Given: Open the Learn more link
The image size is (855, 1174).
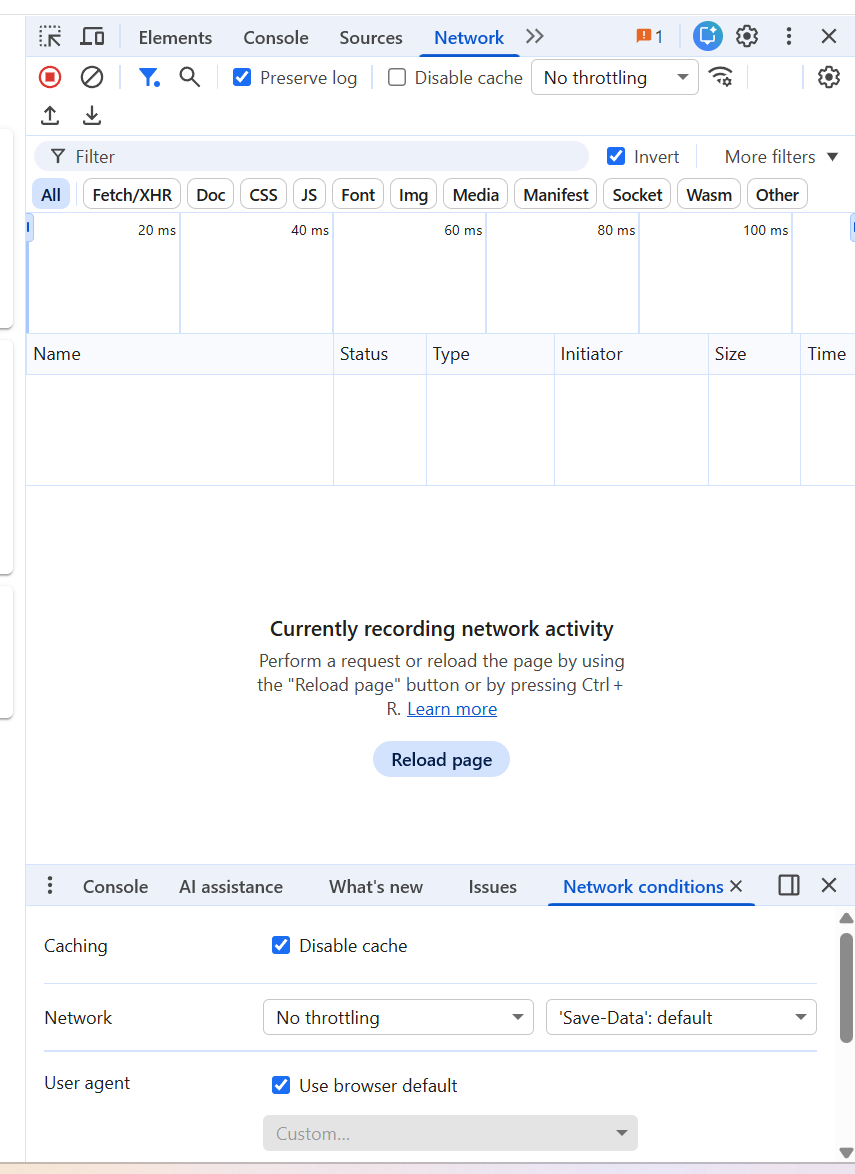Looking at the screenshot, I should [452, 709].
